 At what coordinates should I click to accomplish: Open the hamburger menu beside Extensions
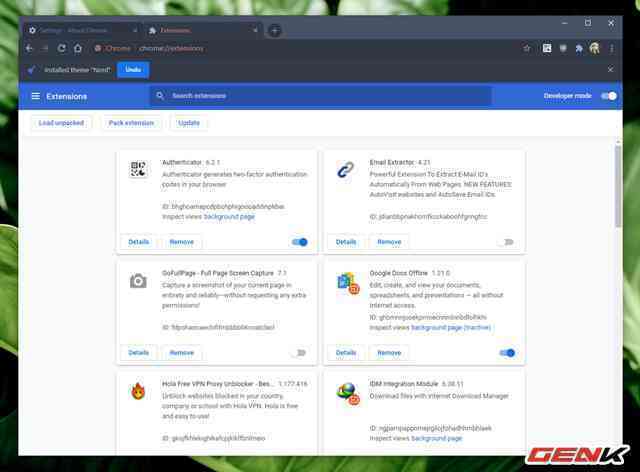pyautogui.click(x=36, y=96)
